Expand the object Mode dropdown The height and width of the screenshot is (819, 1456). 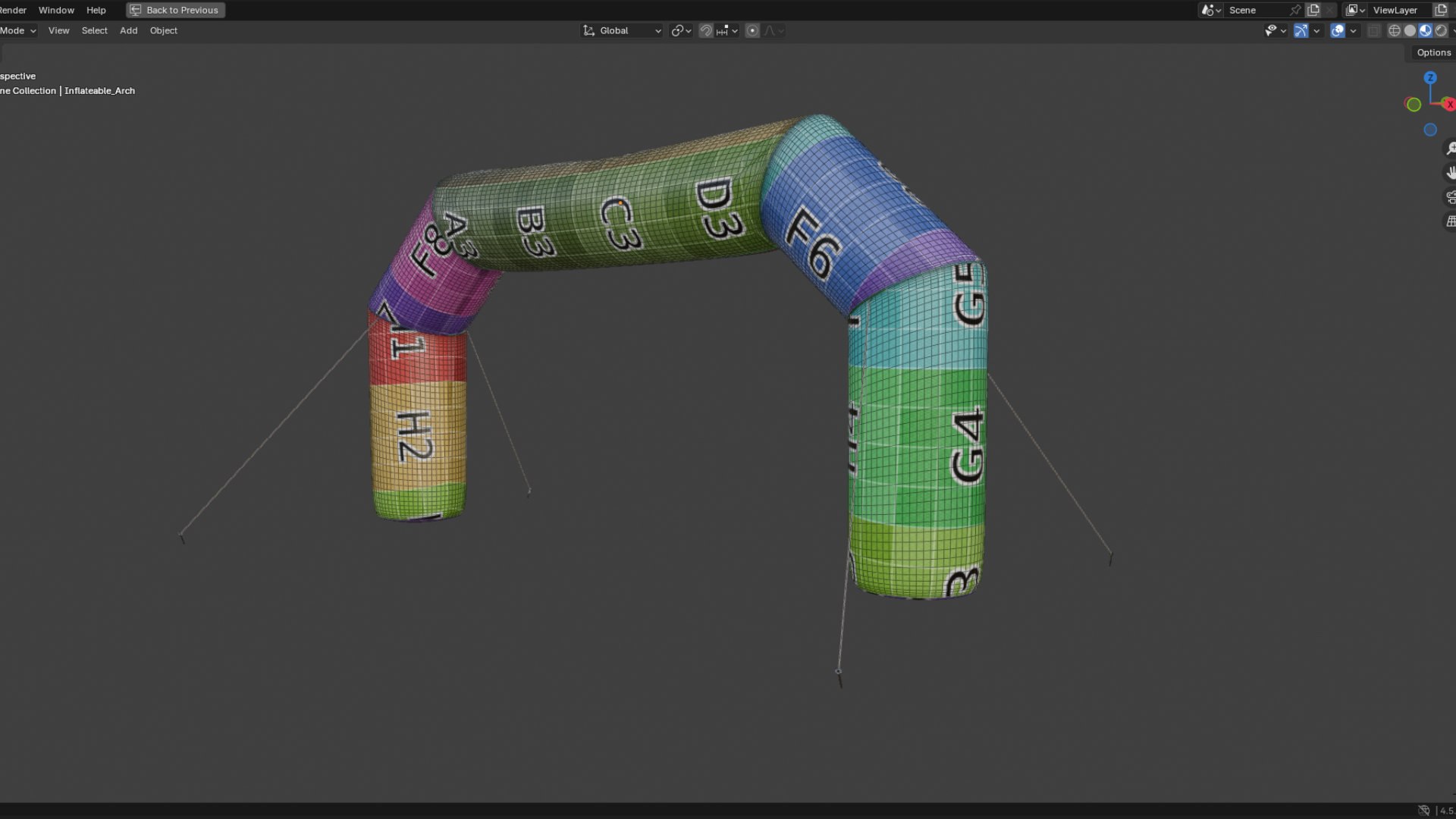(17, 30)
